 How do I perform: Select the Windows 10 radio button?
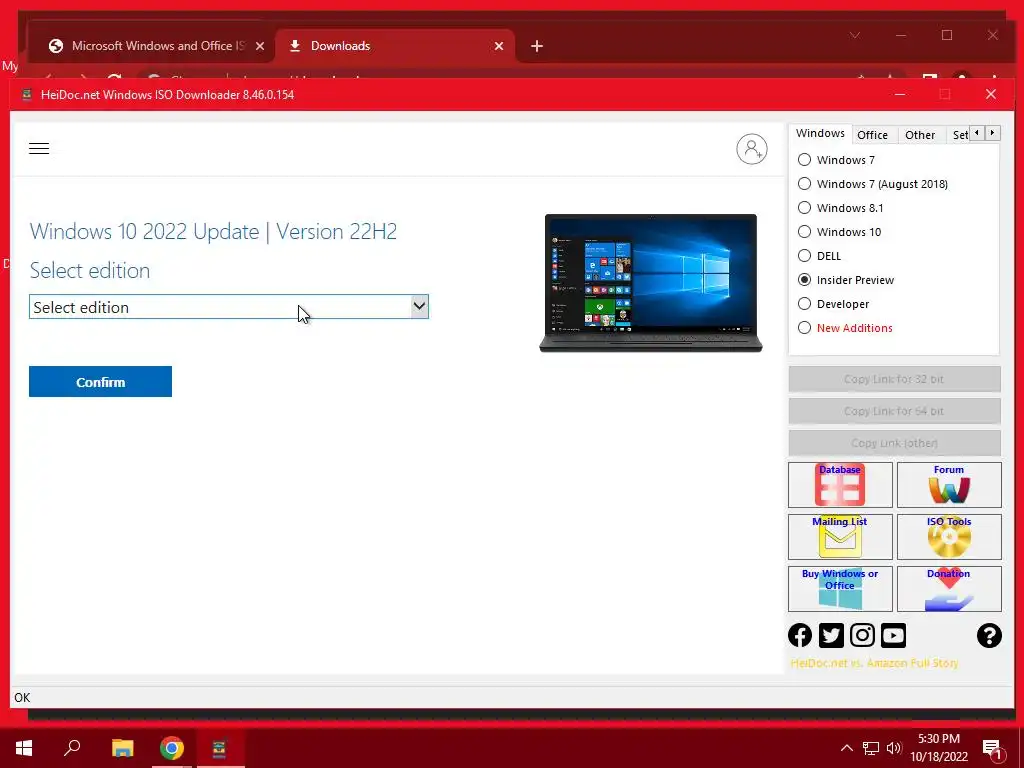[x=805, y=232]
